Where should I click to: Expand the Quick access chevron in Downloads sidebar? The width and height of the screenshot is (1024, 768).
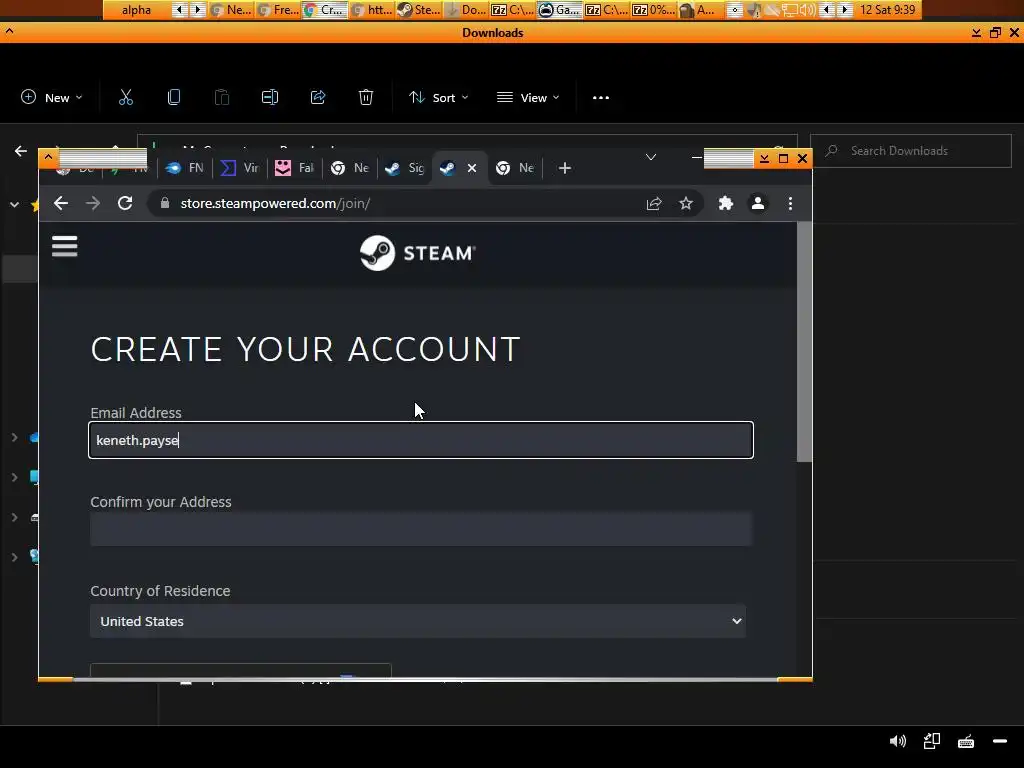pos(14,204)
